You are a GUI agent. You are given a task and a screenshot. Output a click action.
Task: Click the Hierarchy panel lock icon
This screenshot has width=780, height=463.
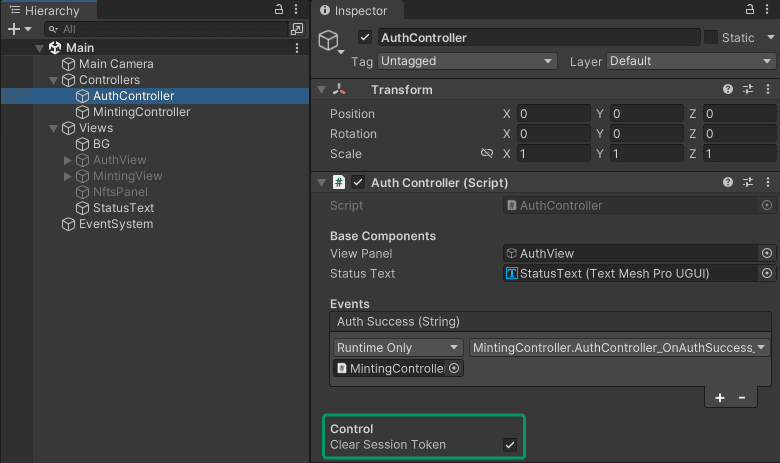pos(279,10)
